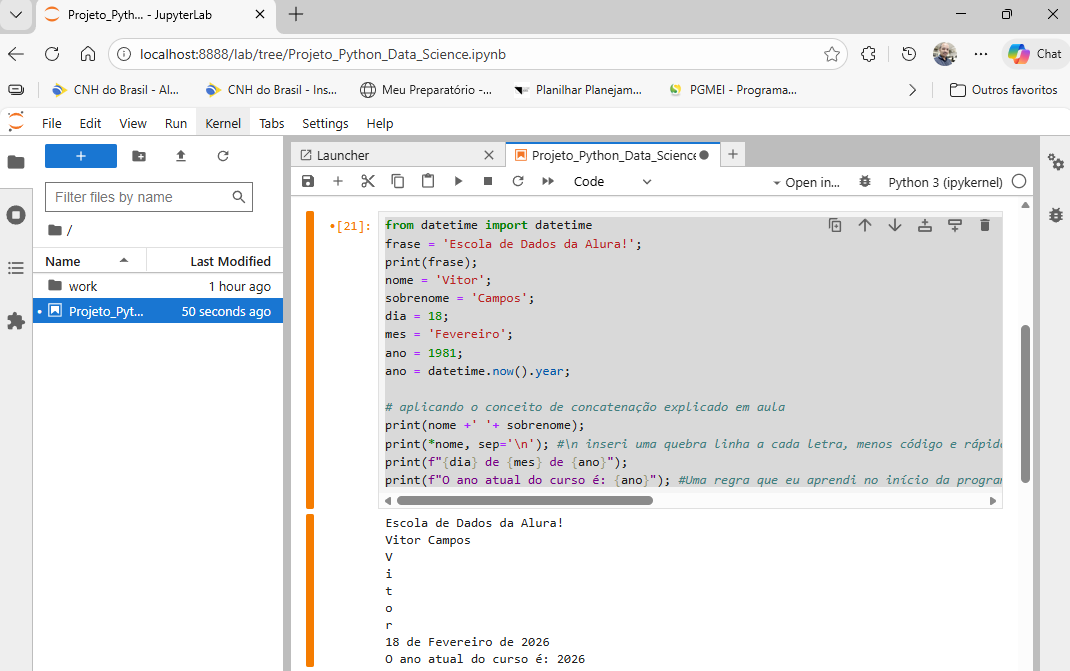Viewport: 1070px width, 671px height.
Task: Open the Extension Manager puzzle icon
Action: tap(16, 321)
